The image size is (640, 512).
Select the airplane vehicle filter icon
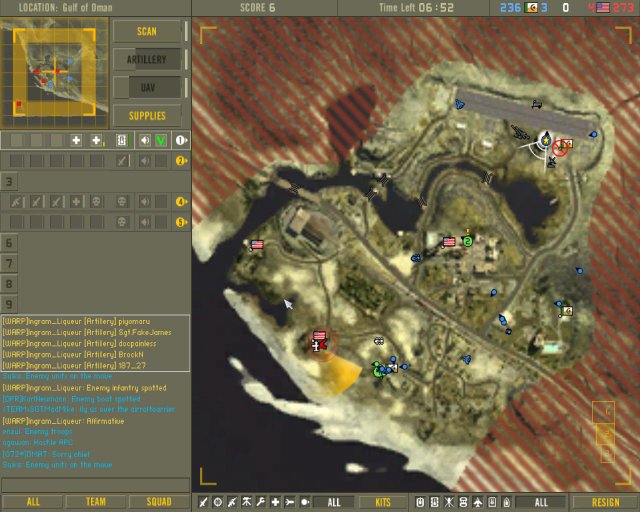tap(478, 502)
